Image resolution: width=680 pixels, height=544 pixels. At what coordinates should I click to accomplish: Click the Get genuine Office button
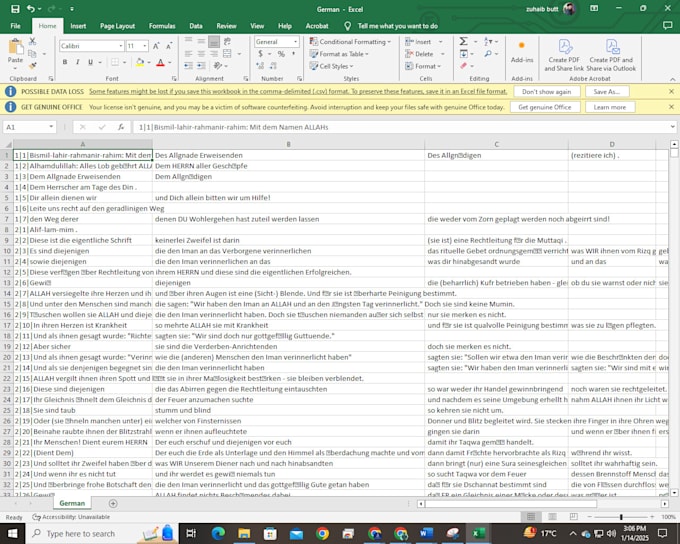544,107
